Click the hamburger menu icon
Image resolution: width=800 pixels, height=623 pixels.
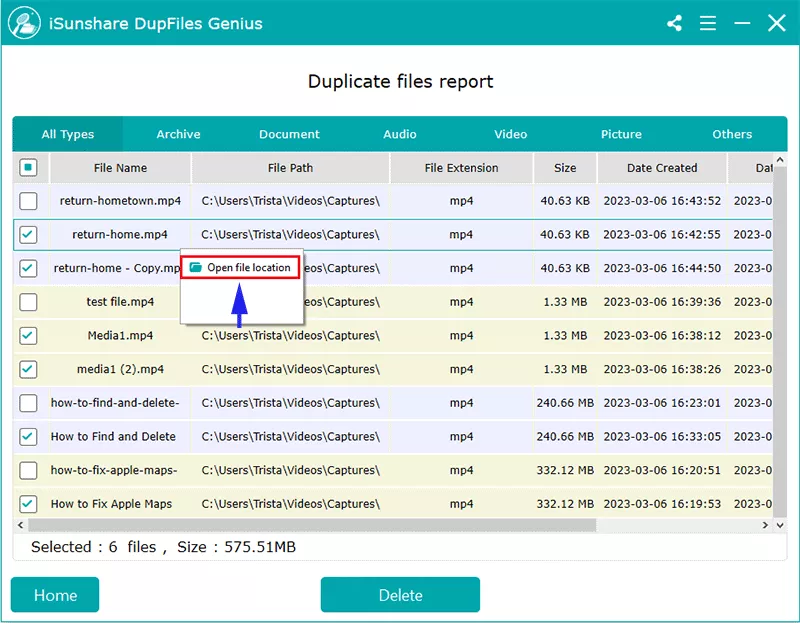tap(709, 23)
